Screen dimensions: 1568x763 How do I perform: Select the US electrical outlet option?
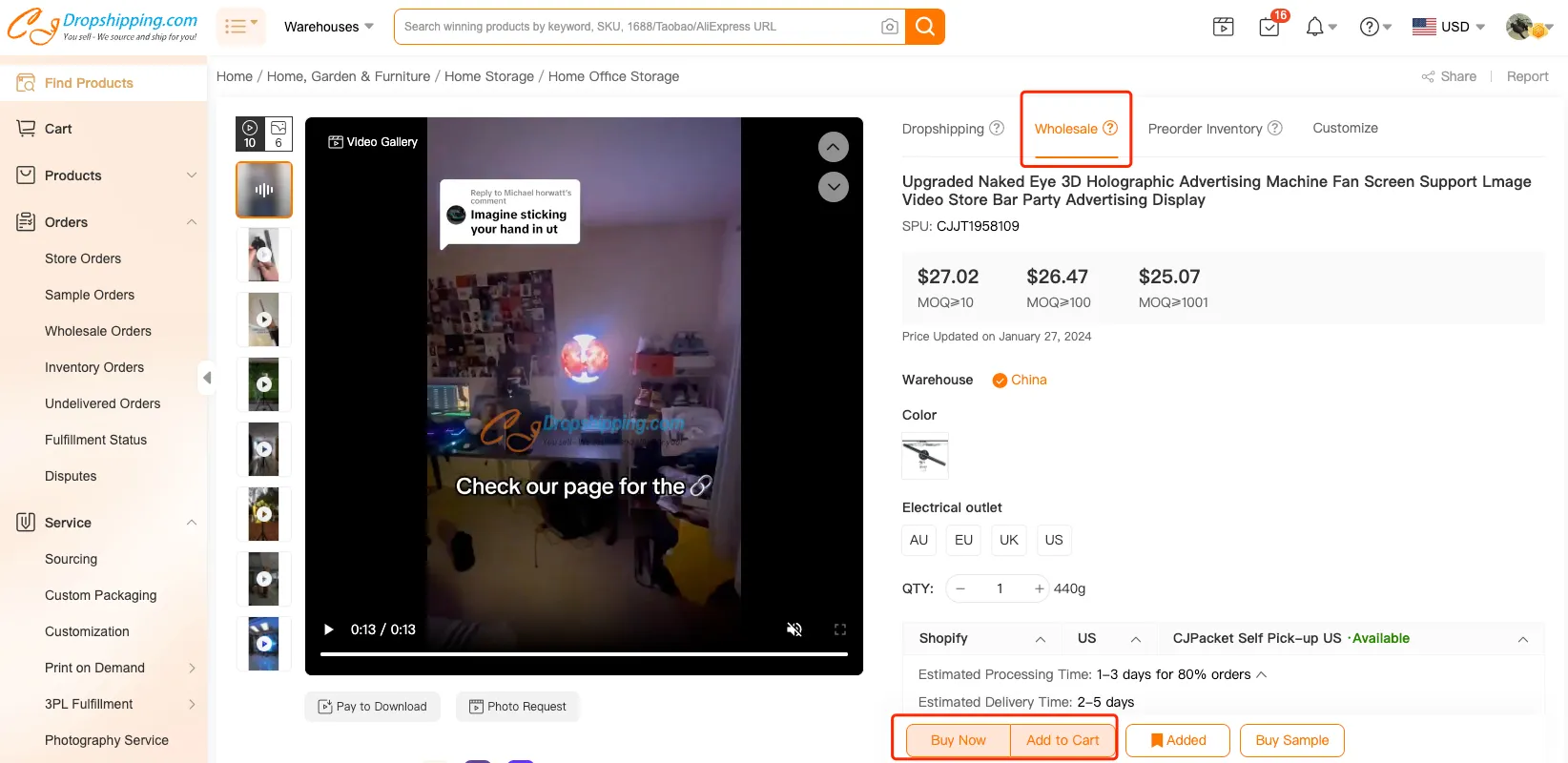(x=1053, y=540)
